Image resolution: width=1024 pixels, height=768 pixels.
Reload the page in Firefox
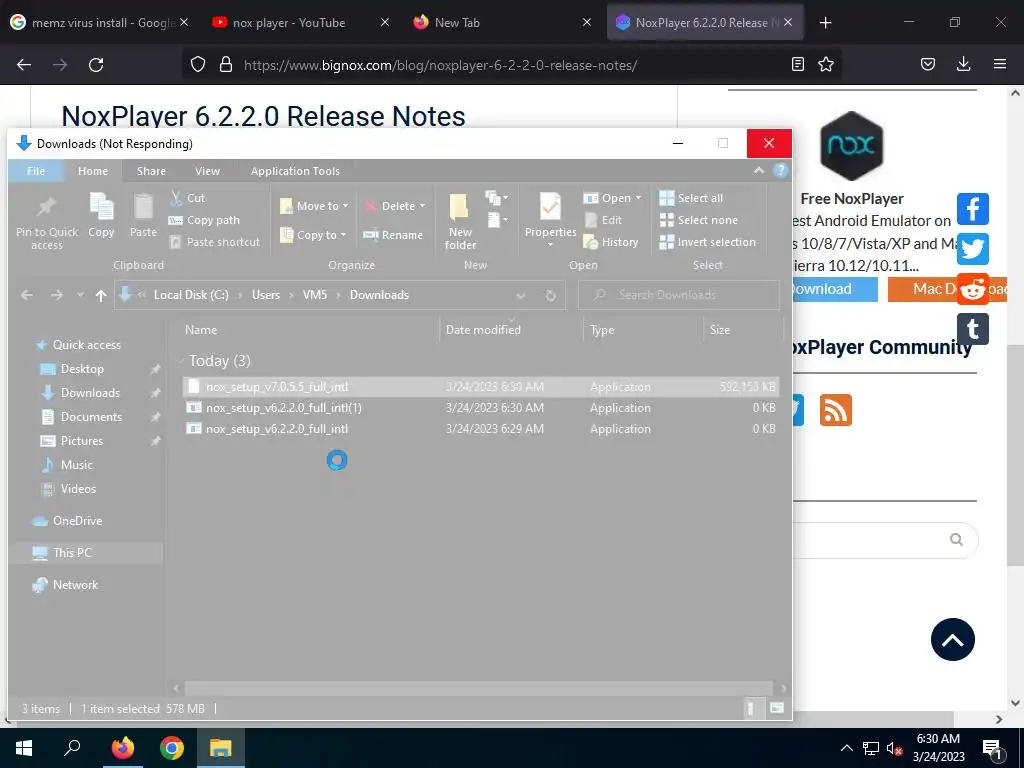coord(96,64)
